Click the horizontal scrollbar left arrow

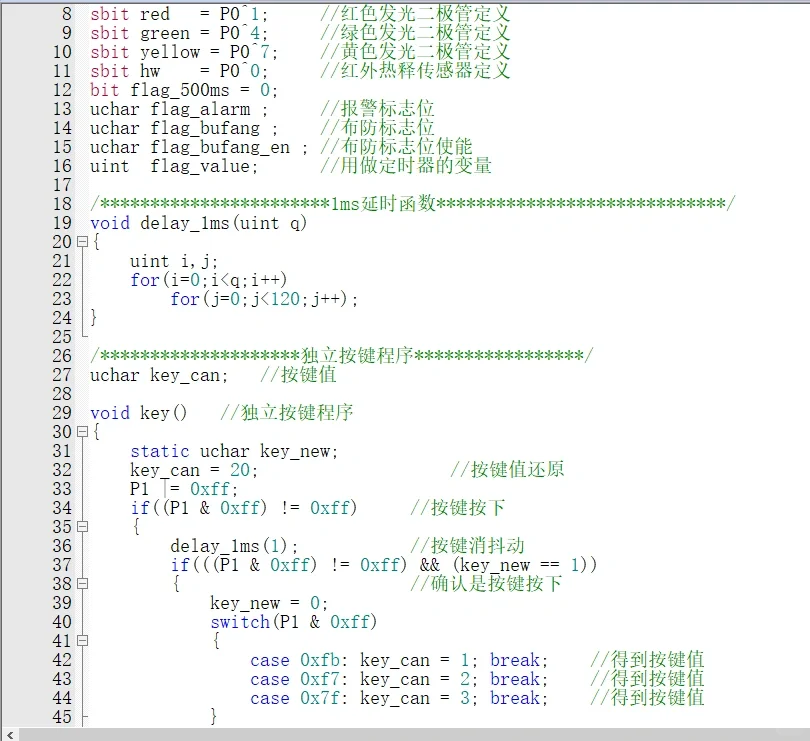pos(10,734)
